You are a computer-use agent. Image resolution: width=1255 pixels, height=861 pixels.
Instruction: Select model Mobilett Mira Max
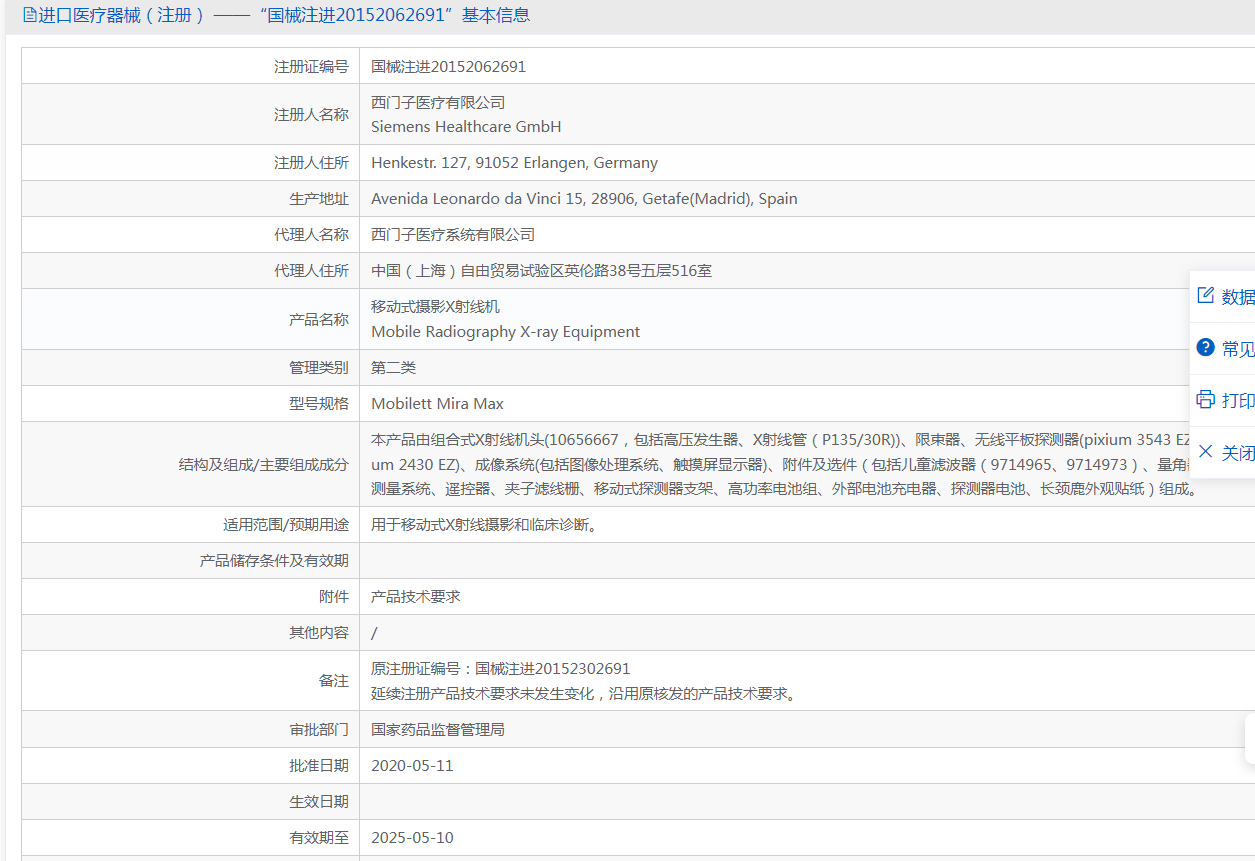437,404
